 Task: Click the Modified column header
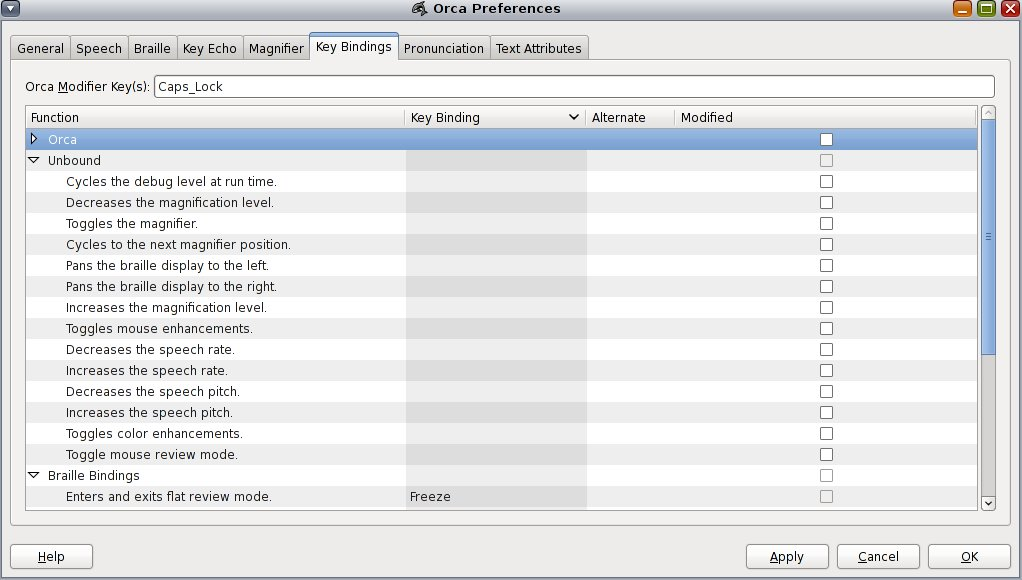(x=825, y=117)
